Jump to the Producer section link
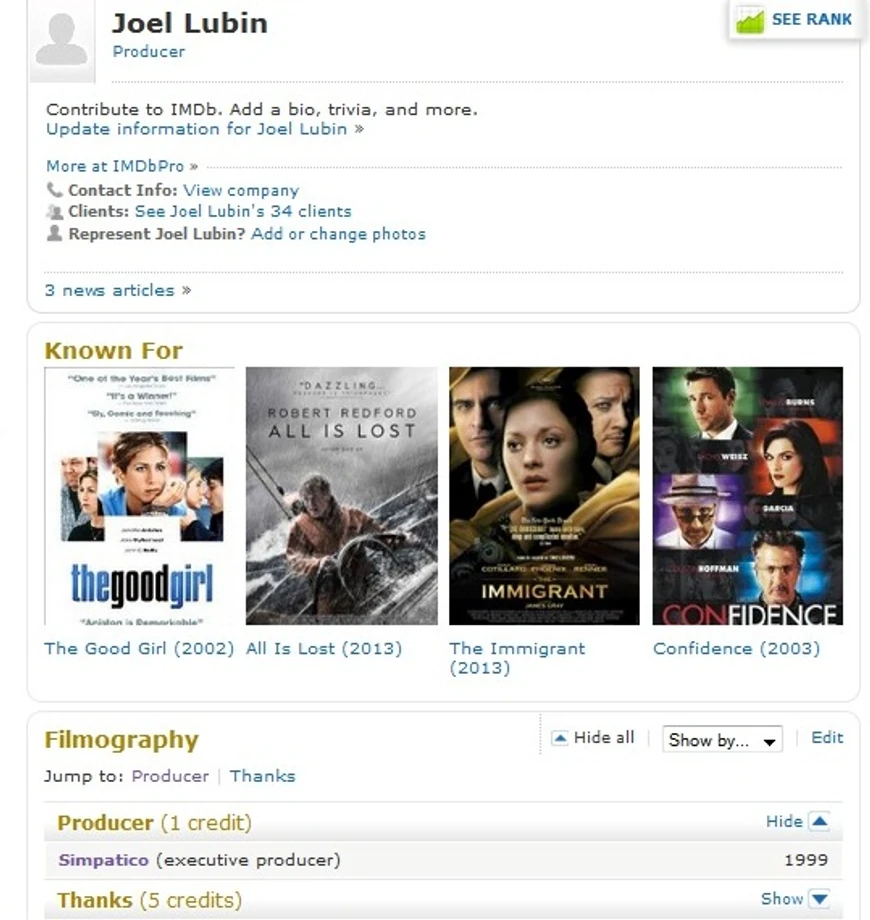Screen dimensions: 870x920 click(170, 776)
